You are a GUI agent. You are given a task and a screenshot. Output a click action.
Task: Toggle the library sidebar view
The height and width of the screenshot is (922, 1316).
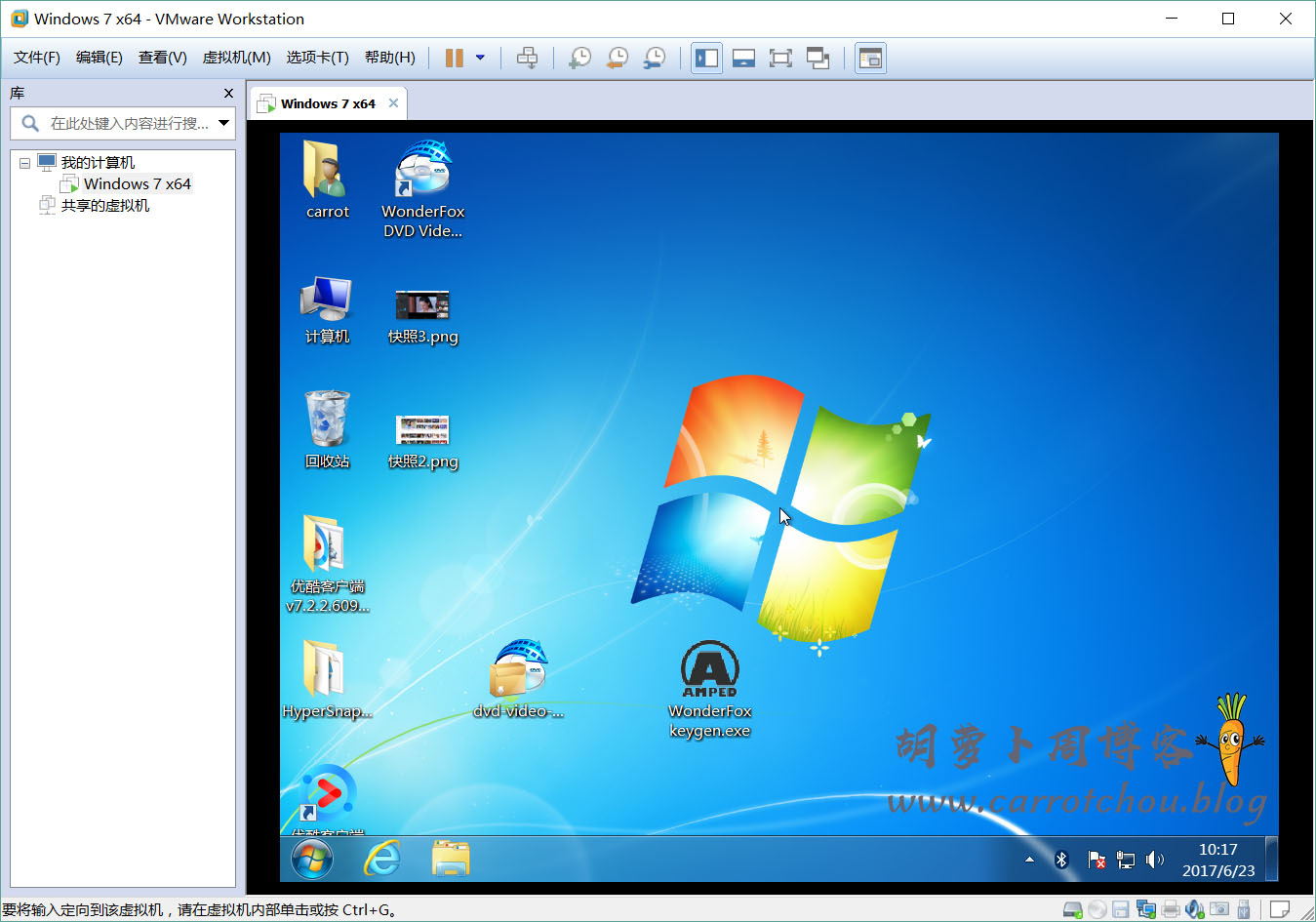click(x=706, y=59)
